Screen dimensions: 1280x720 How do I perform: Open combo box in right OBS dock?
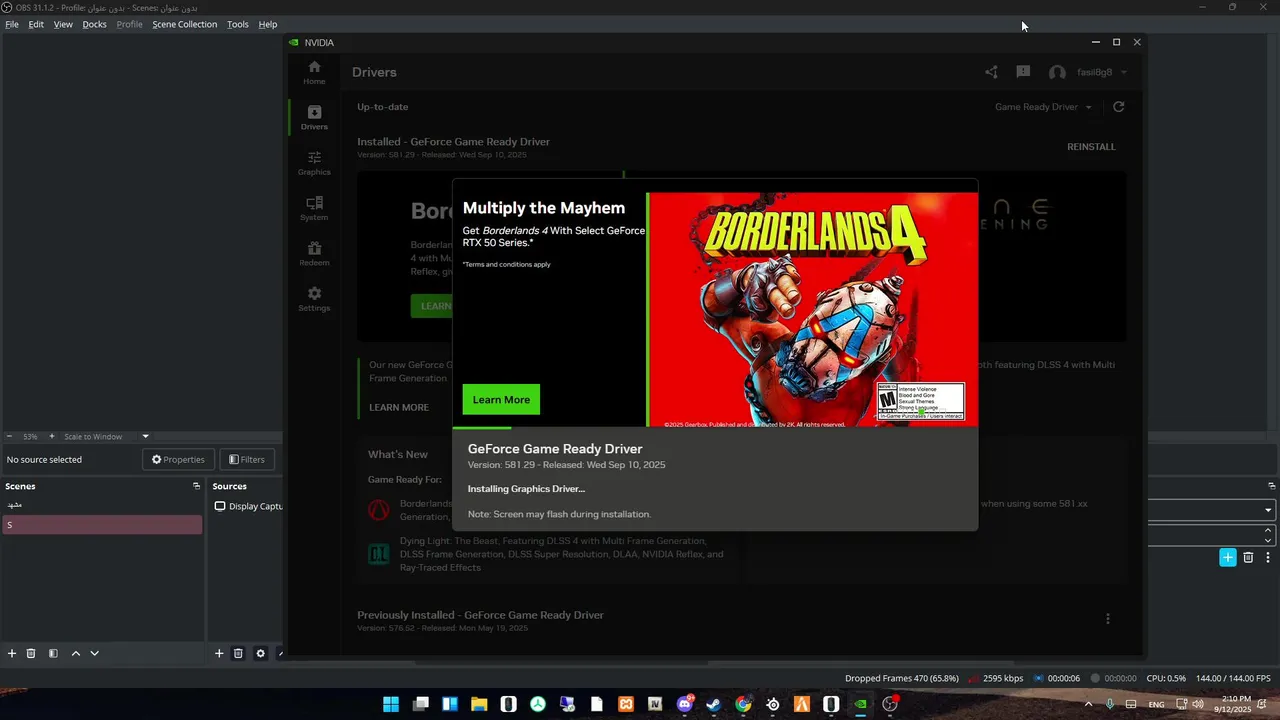1211,510
